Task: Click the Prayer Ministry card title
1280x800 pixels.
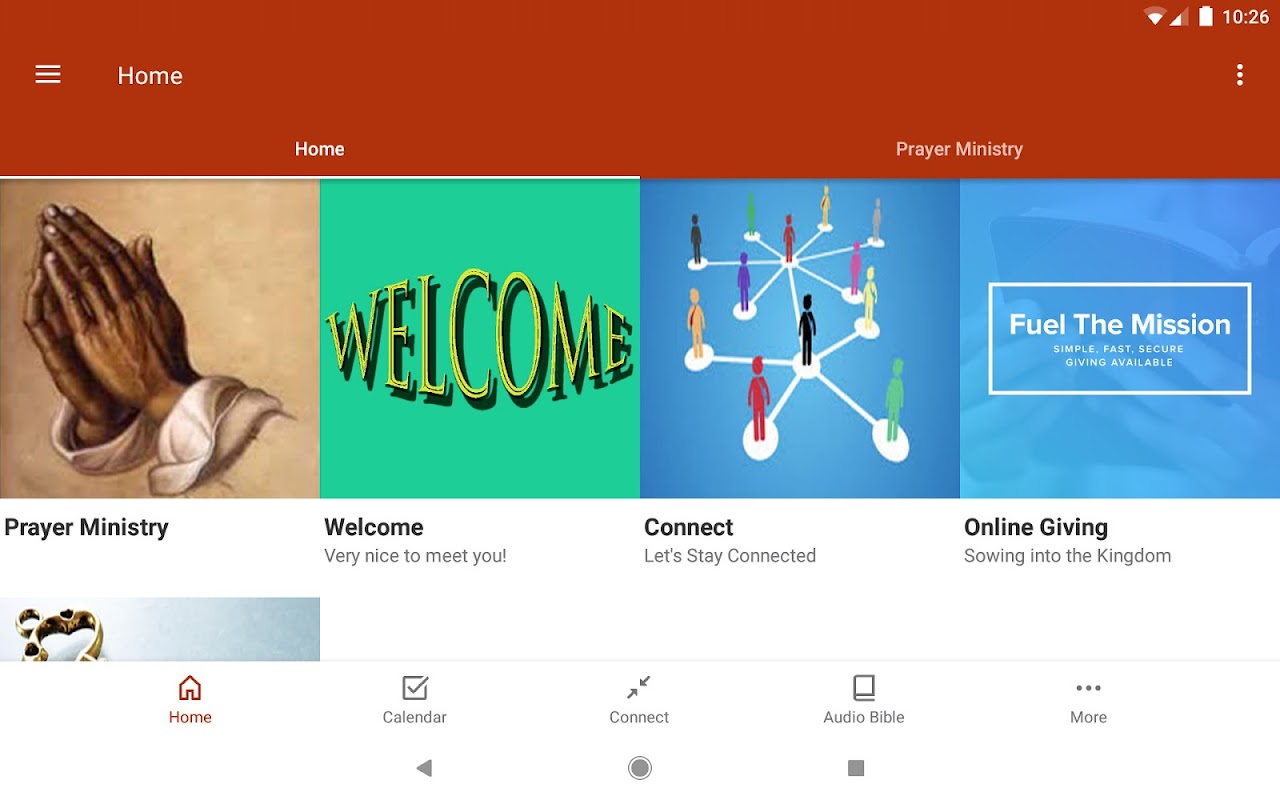Action: tap(86, 527)
